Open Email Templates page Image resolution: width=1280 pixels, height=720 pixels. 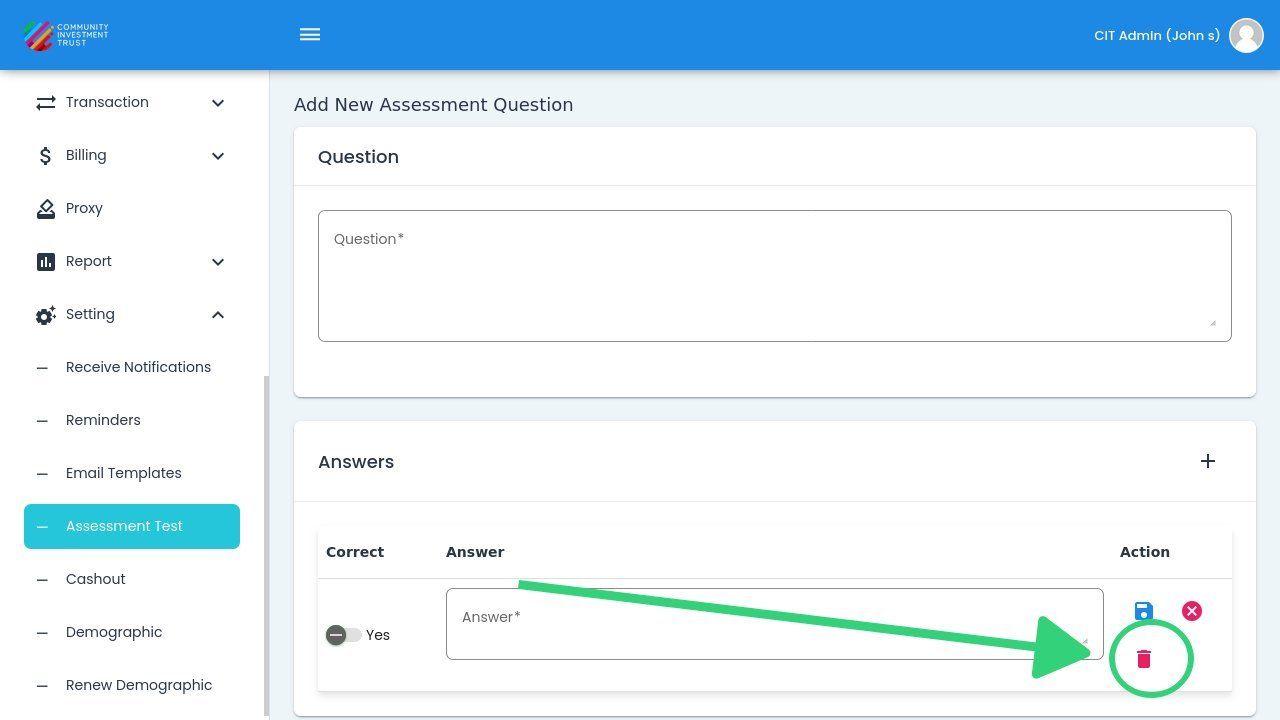[124, 473]
